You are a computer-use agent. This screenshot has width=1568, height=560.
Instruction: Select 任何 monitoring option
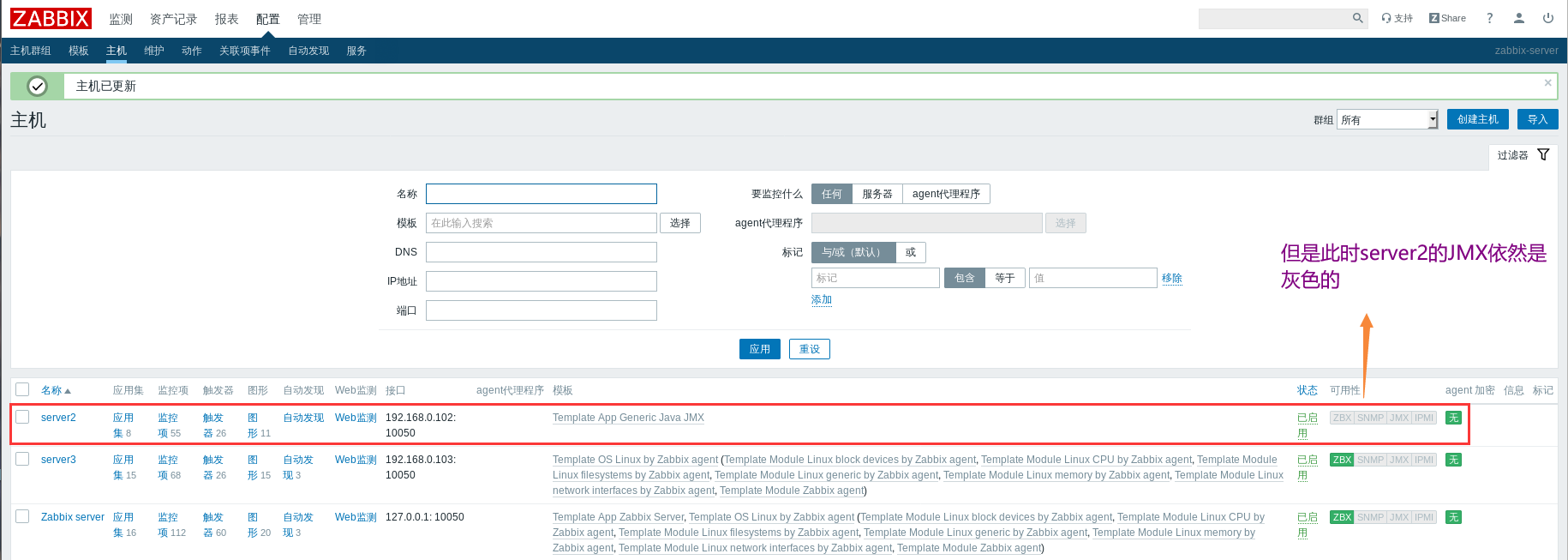tap(831, 194)
